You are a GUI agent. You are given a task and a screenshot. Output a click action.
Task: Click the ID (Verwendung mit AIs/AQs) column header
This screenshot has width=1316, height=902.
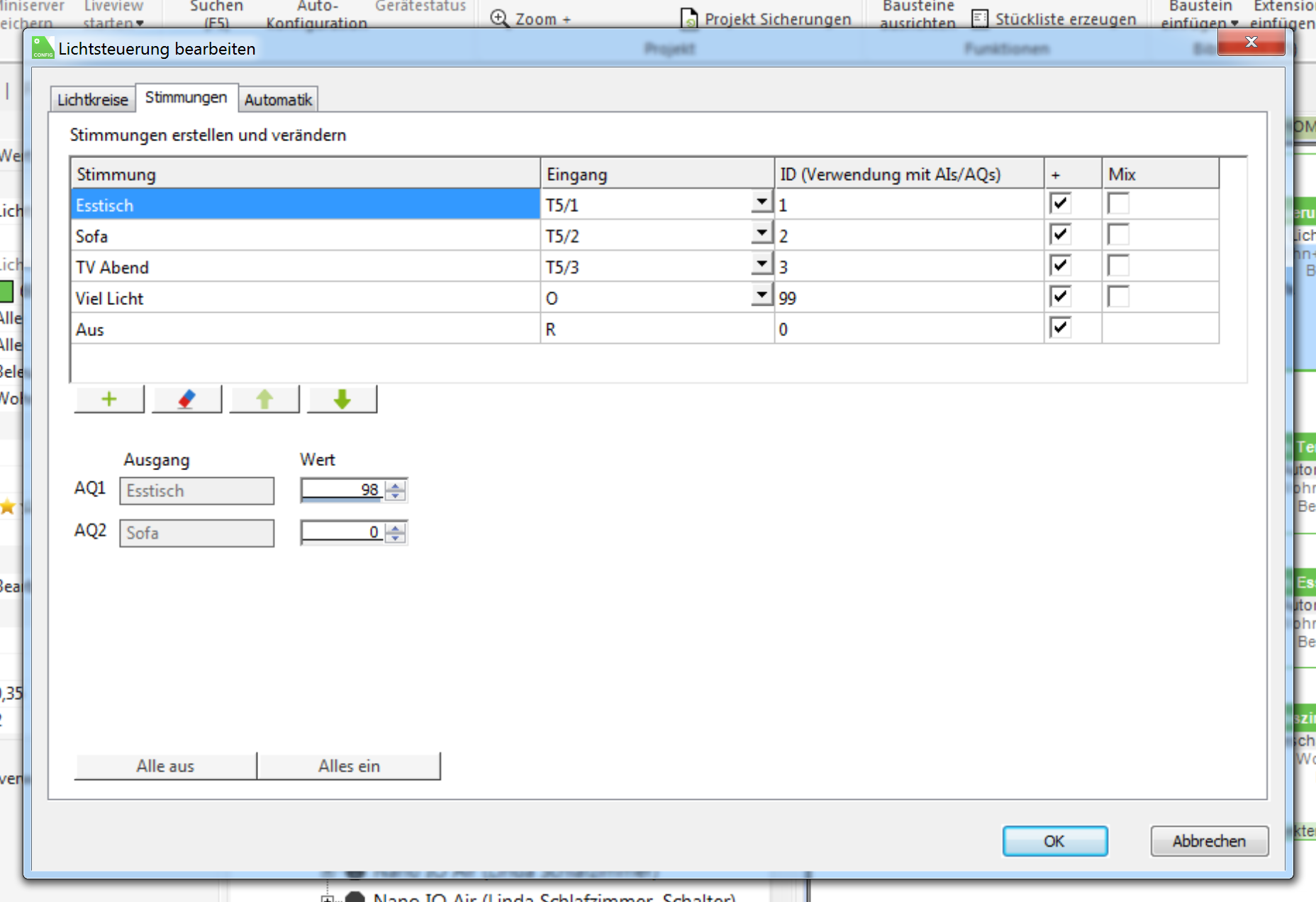909,174
